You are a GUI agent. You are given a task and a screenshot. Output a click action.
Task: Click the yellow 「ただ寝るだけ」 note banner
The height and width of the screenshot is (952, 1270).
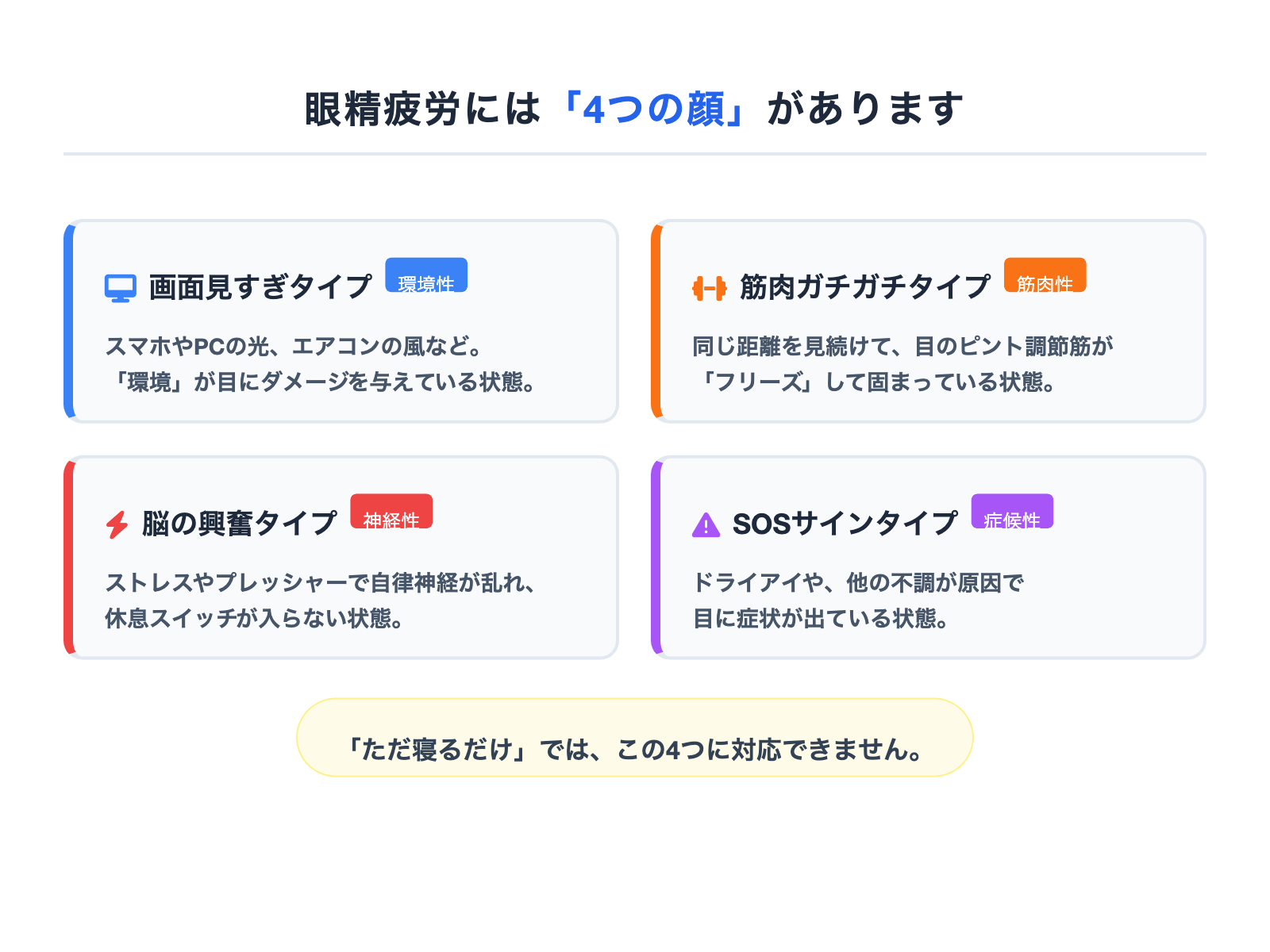click(x=634, y=738)
